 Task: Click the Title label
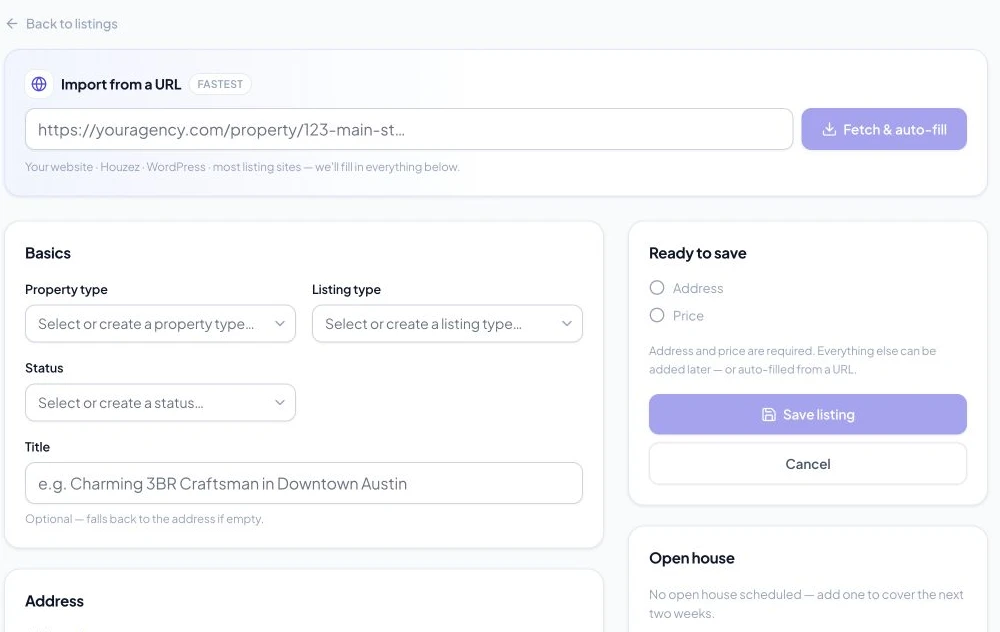[37, 447]
